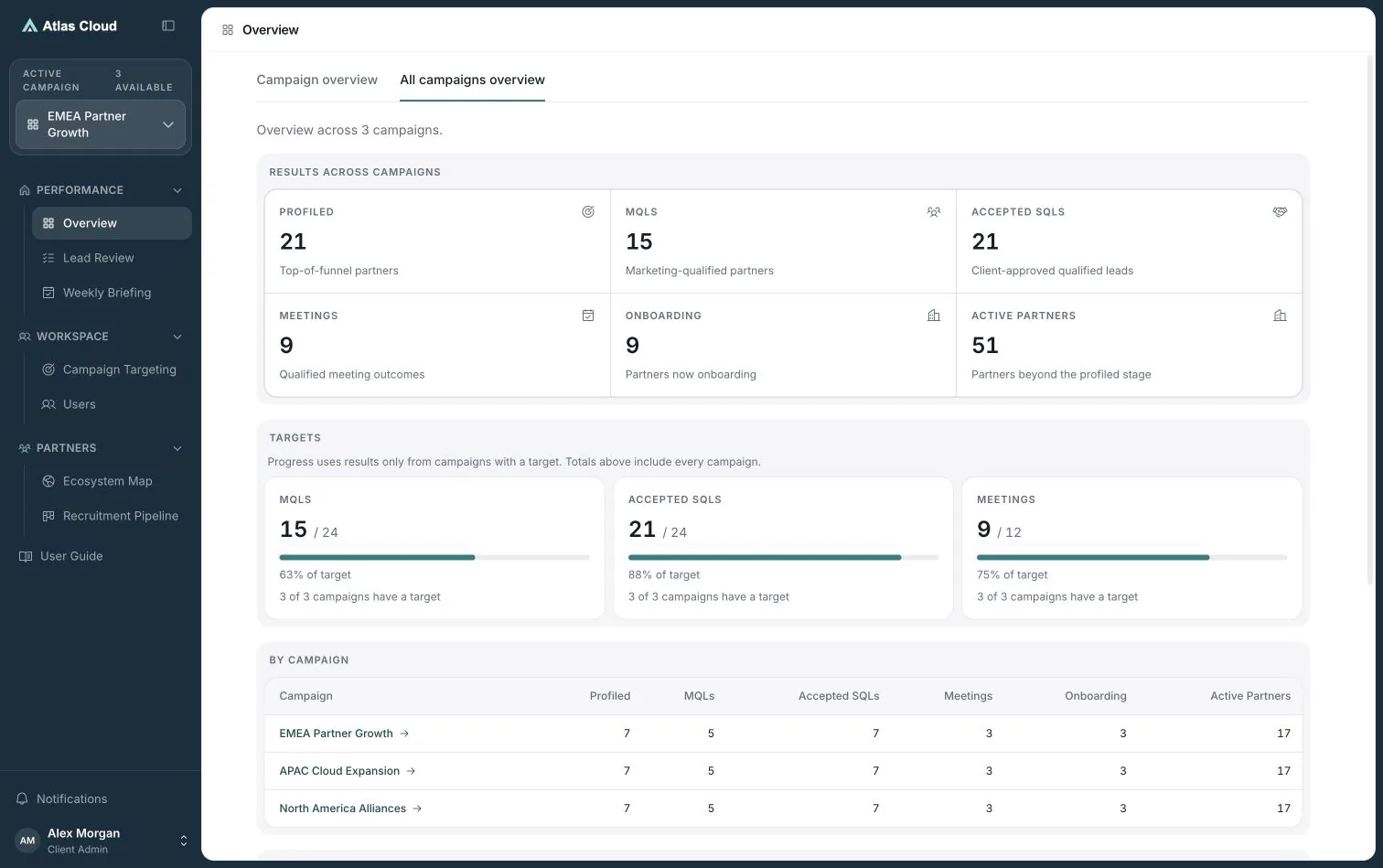
Task: Click the Accepted SQLs handshake icon
Action: point(1280,211)
